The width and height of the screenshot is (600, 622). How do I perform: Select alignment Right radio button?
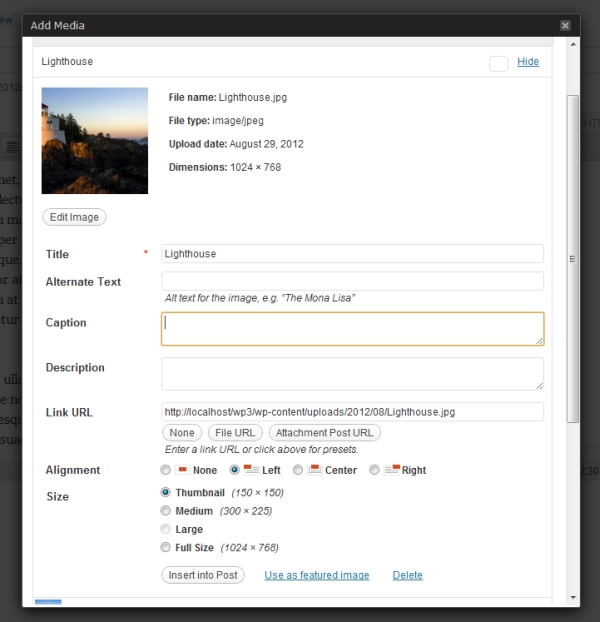tap(374, 470)
